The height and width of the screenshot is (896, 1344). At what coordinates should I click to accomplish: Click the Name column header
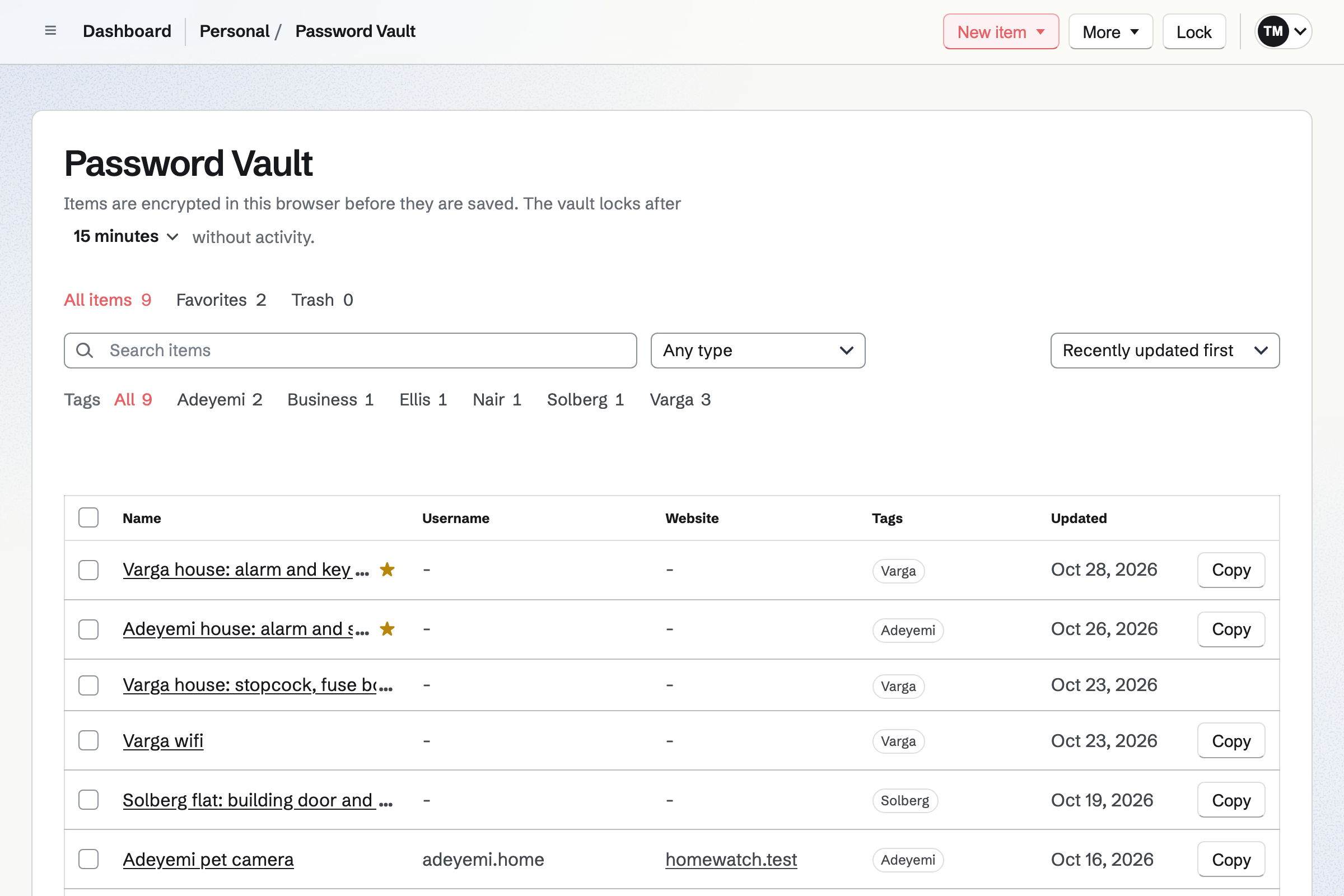142,519
